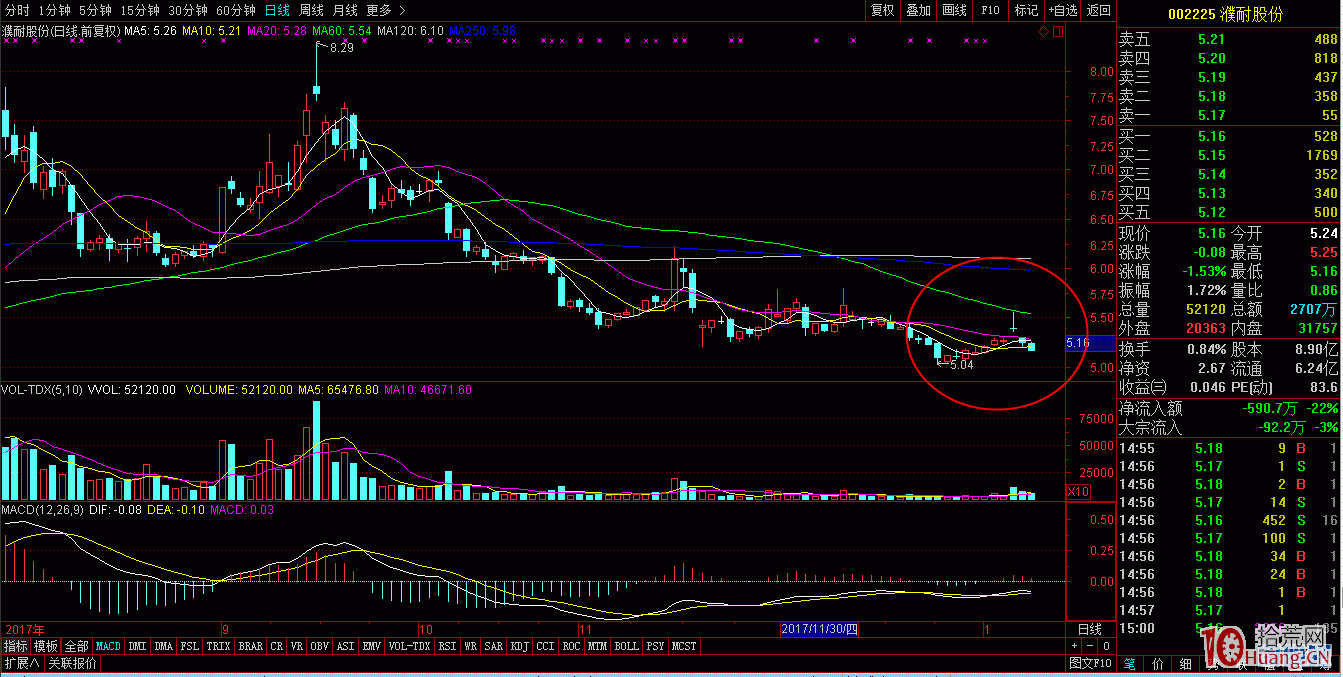
Task: Switch to the KDJ indicator
Action: (x=520, y=646)
